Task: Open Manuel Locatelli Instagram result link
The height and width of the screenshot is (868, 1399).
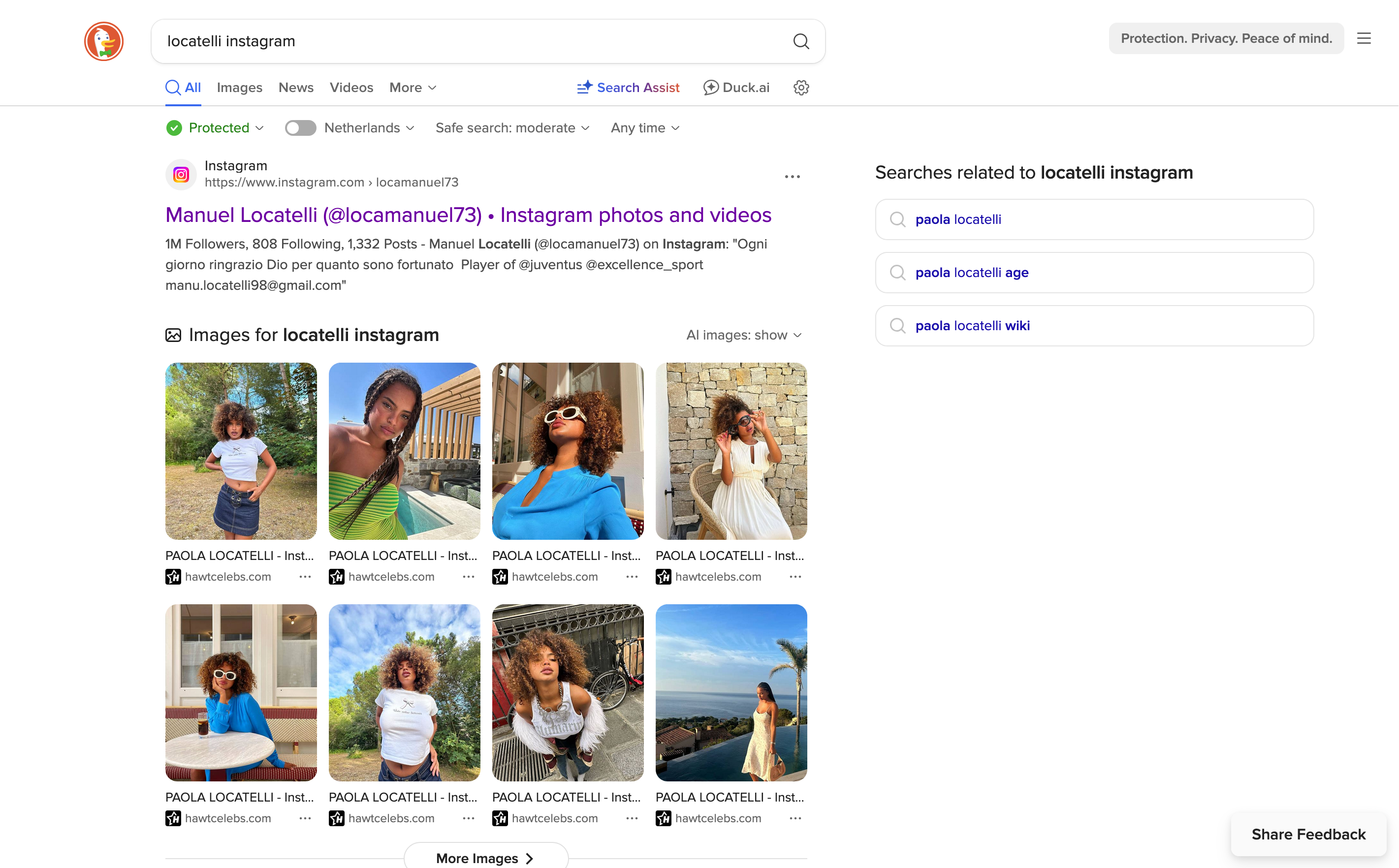Action: tap(468, 216)
